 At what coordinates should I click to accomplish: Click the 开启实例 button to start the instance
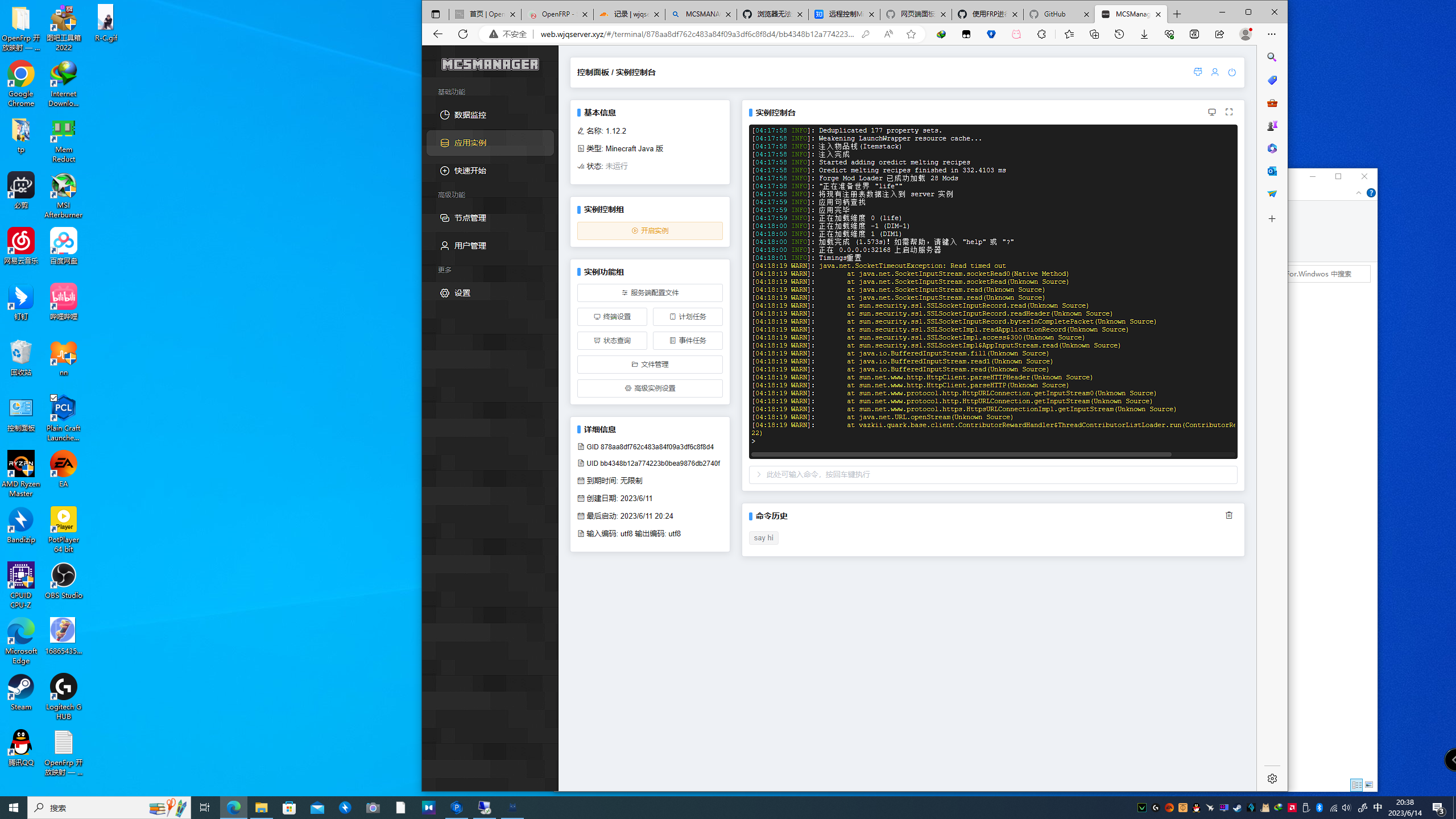pyautogui.click(x=650, y=231)
